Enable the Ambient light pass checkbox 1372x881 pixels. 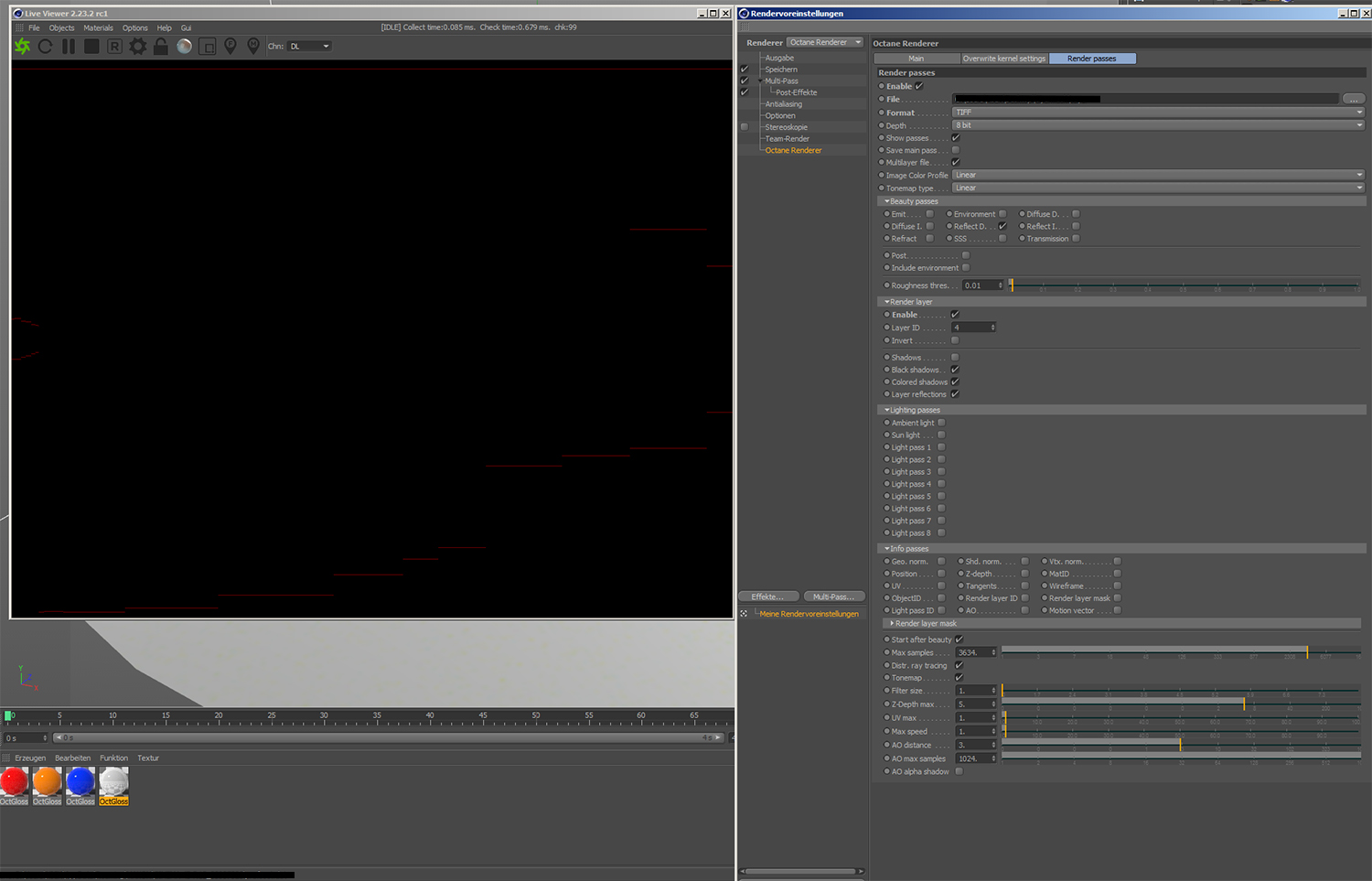pos(941,423)
